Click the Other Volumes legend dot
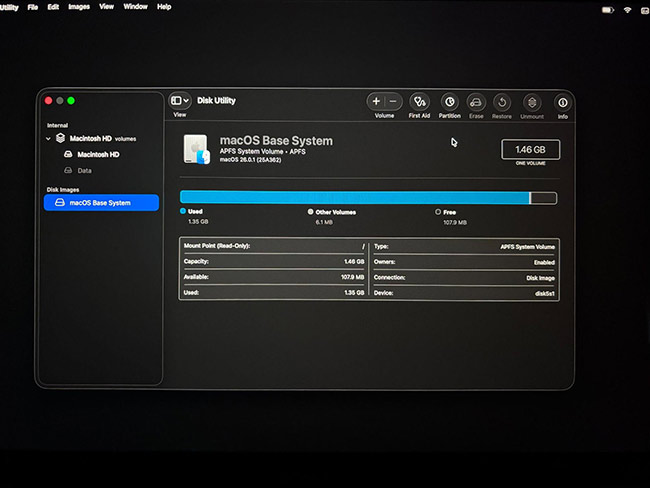 [x=310, y=212]
